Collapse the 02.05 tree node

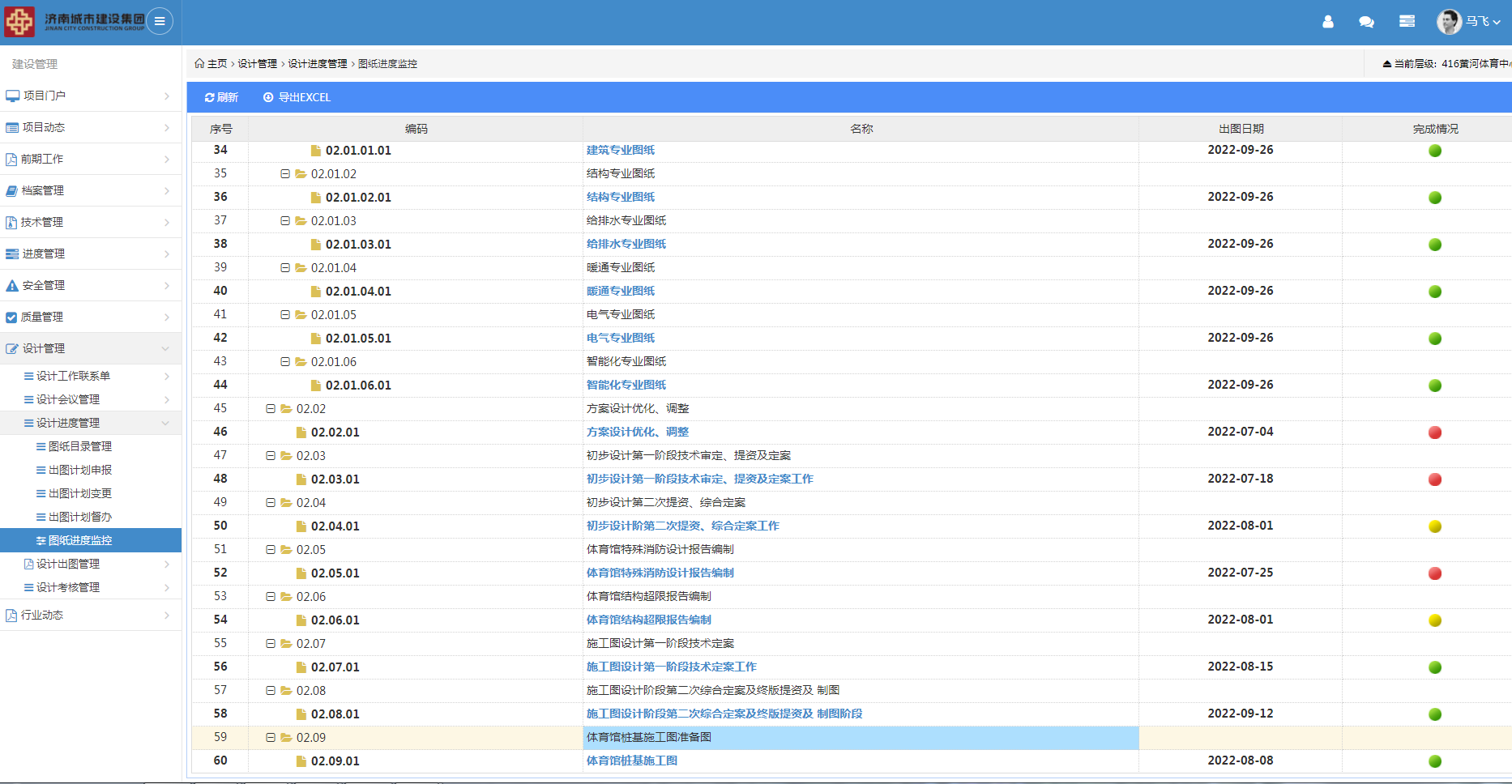tap(271, 550)
